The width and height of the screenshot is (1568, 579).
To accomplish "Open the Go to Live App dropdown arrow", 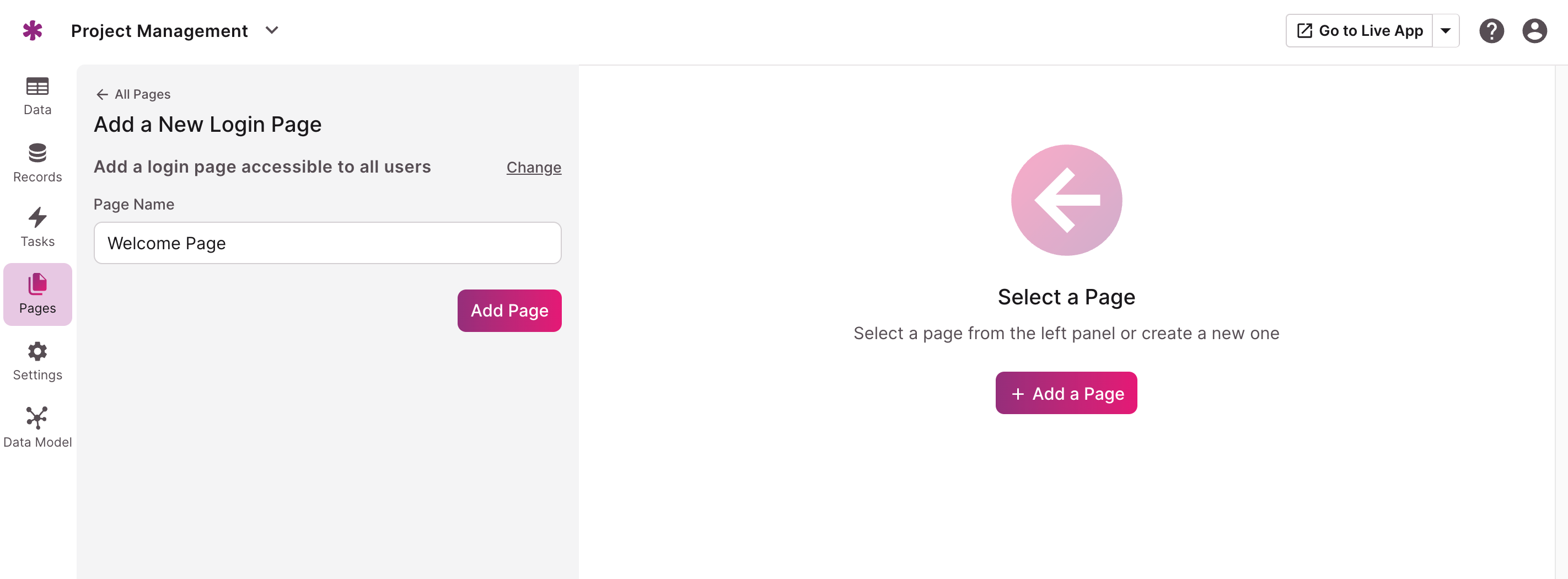I will [x=1446, y=30].
